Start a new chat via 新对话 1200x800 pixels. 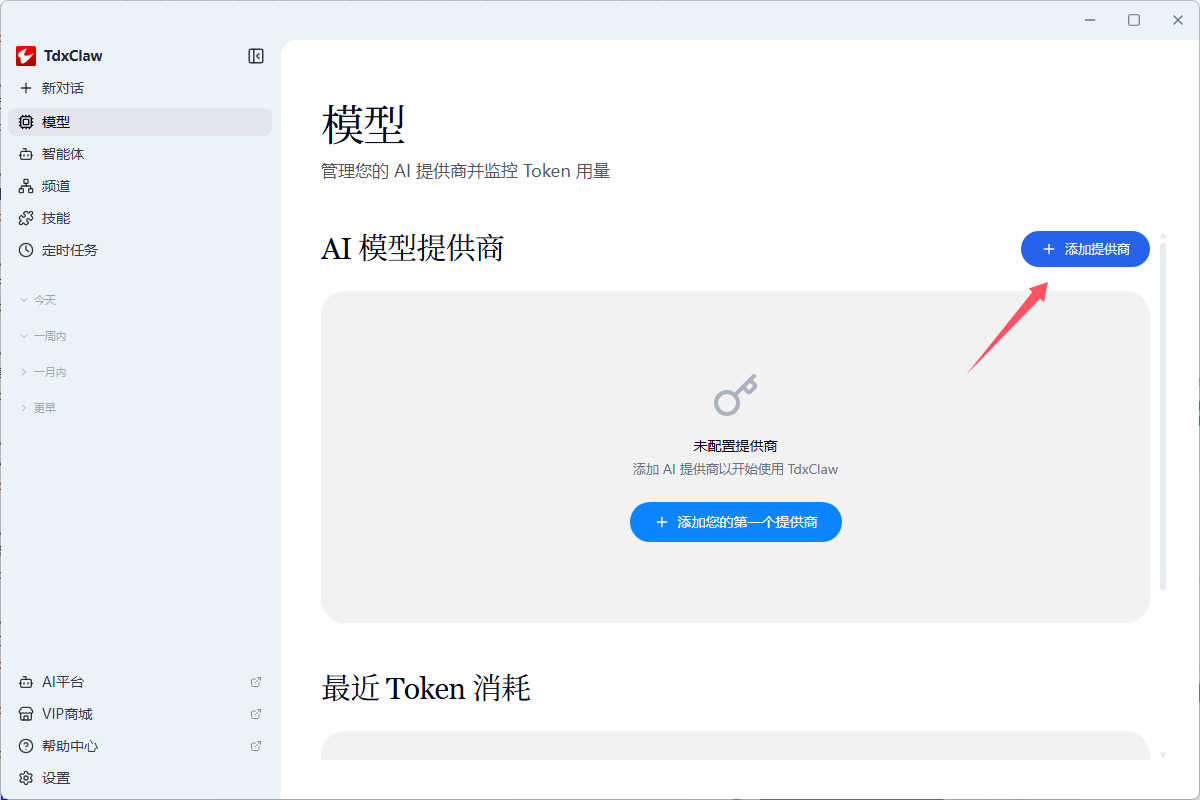140,88
